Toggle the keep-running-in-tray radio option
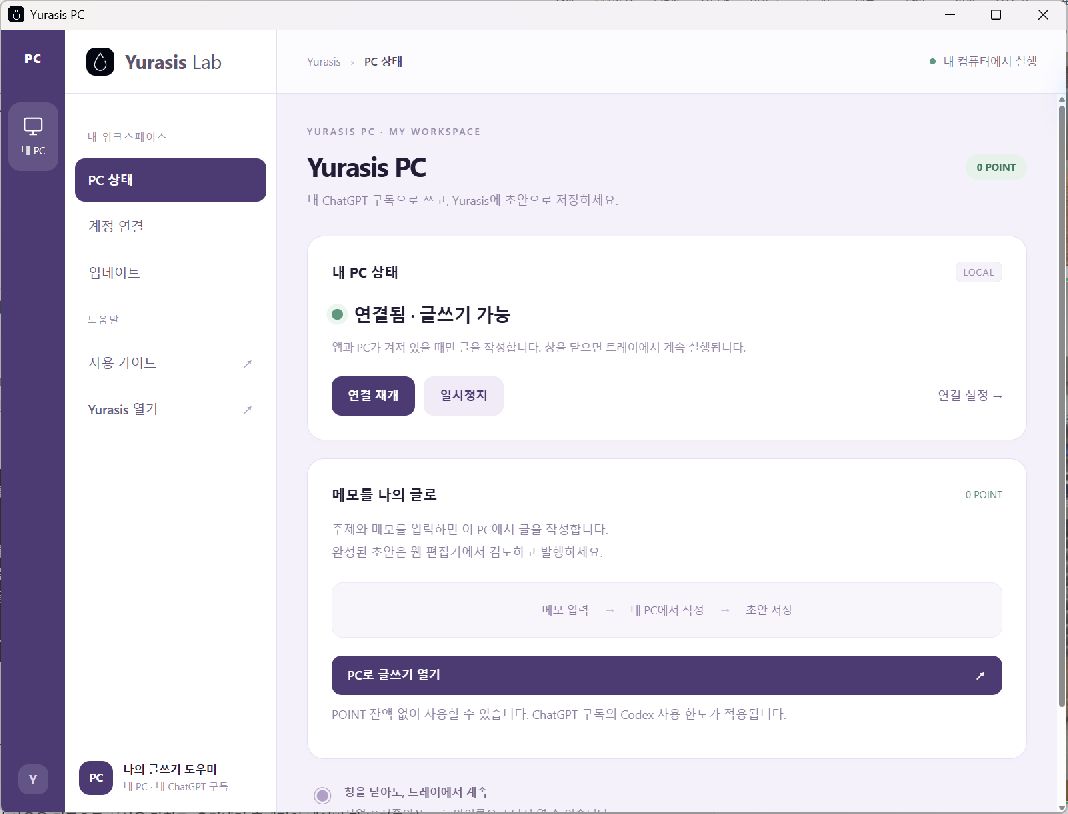1068x814 pixels. tap(322, 794)
